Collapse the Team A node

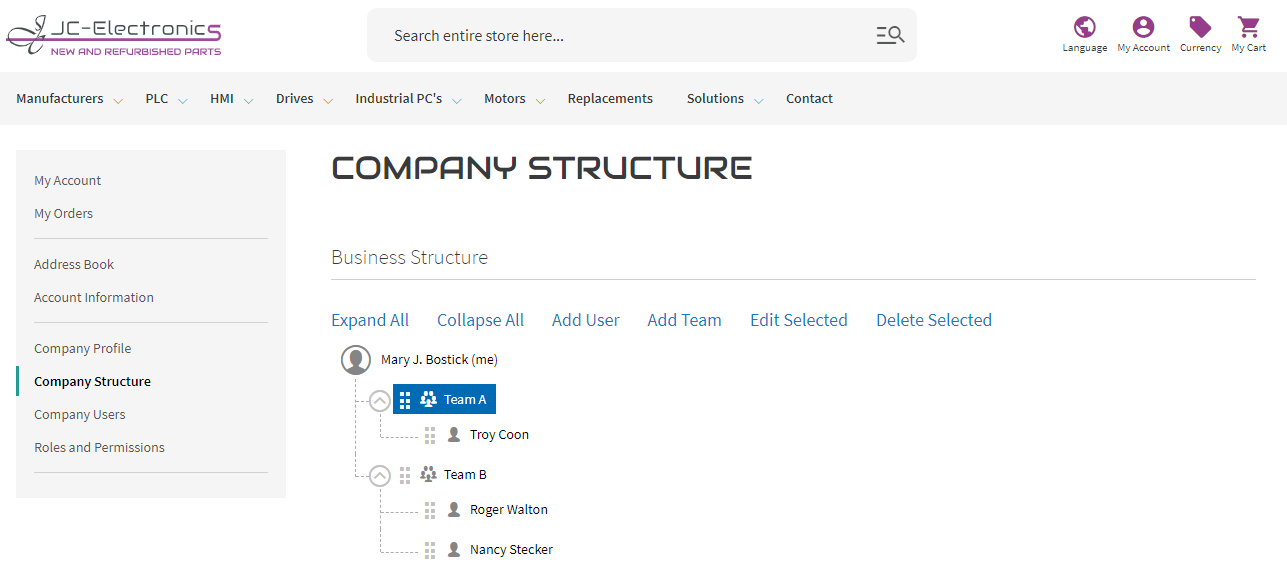coord(379,401)
